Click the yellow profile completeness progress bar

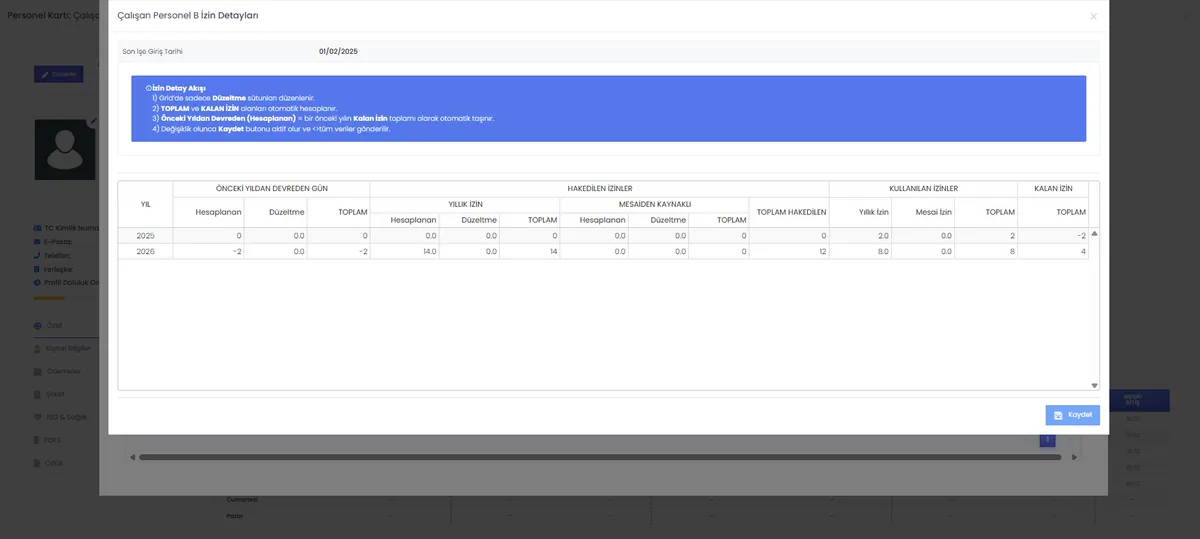tap(49, 298)
